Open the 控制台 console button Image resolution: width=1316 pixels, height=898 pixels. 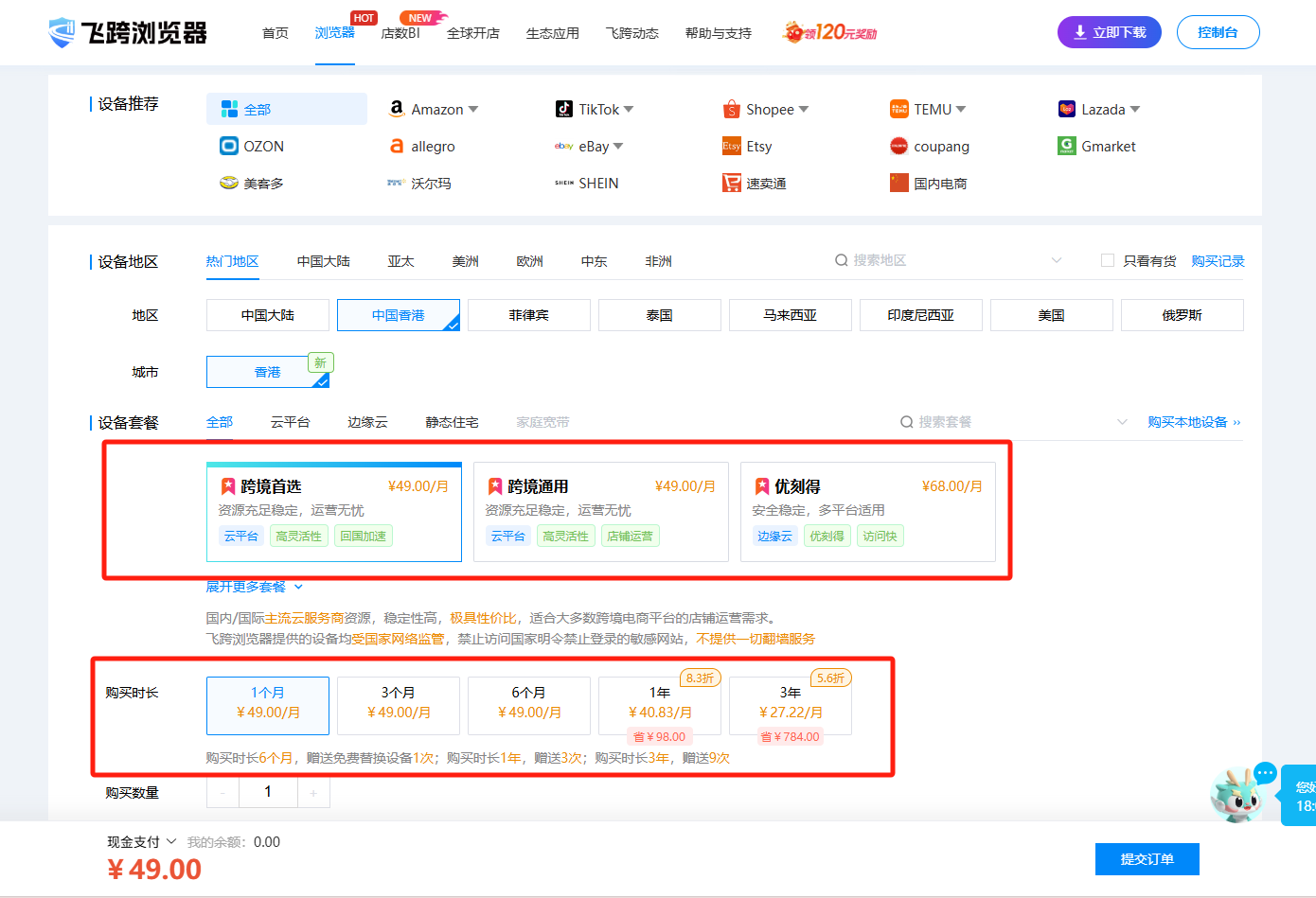click(1218, 32)
